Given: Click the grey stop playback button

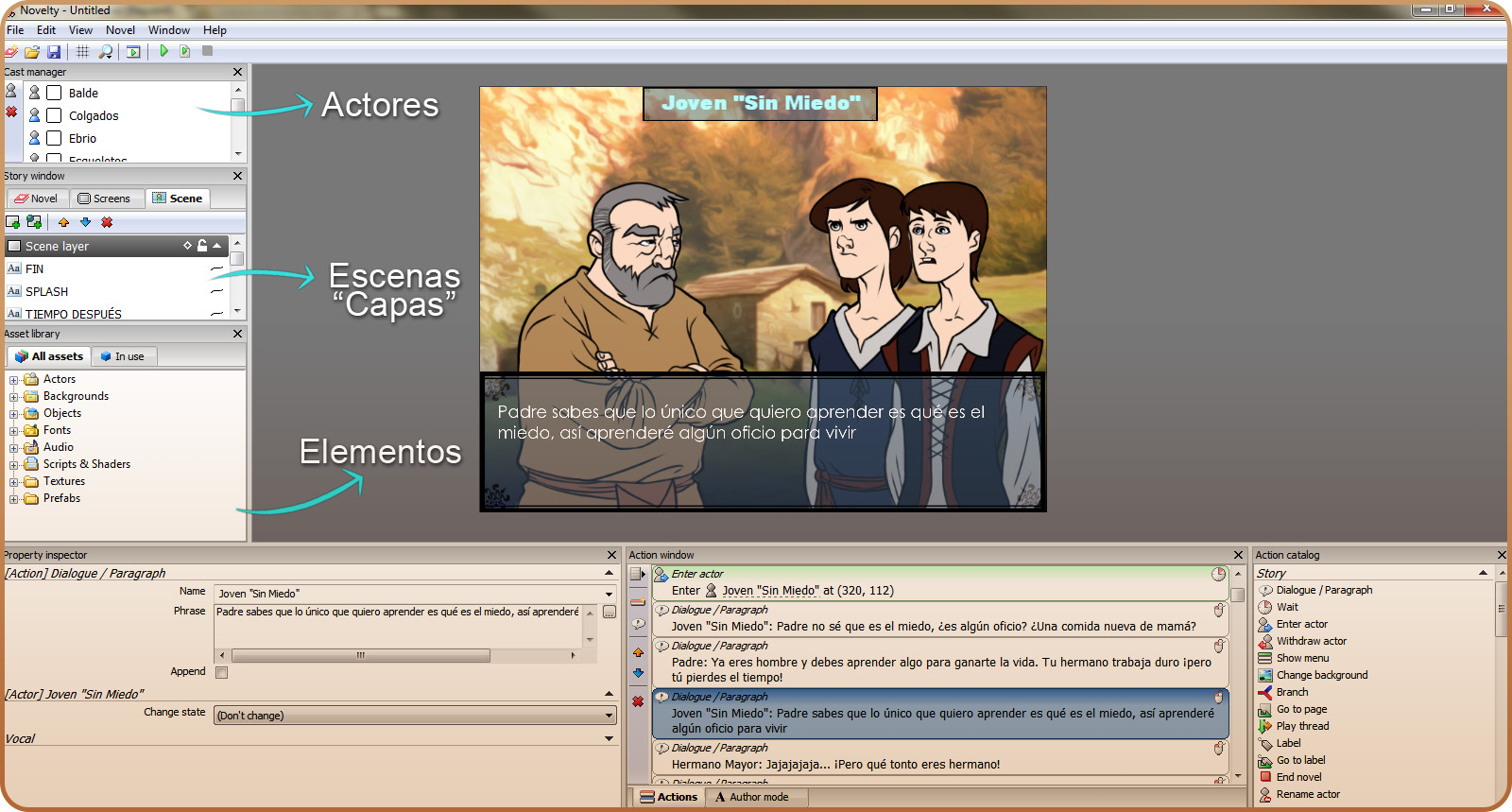Looking at the screenshot, I should click(x=207, y=51).
